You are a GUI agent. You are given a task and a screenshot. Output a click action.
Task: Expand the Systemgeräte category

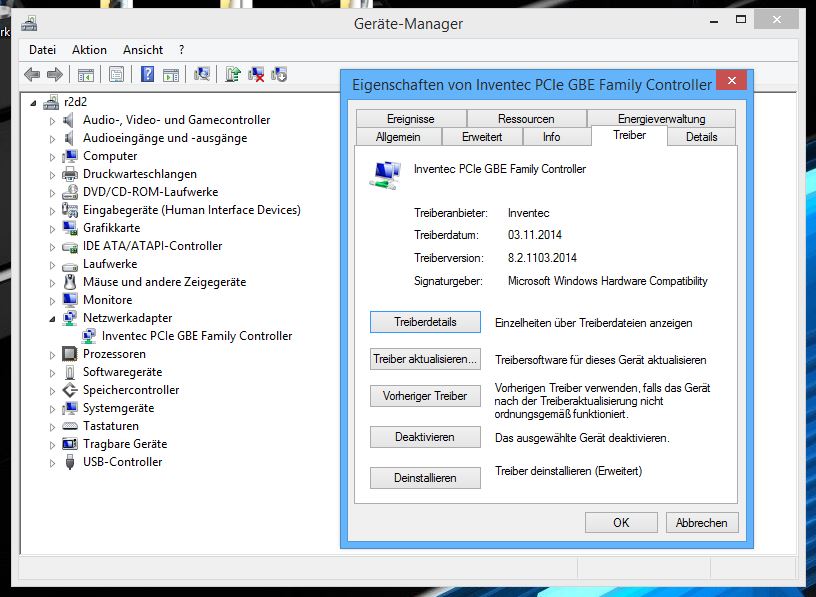tap(52, 409)
